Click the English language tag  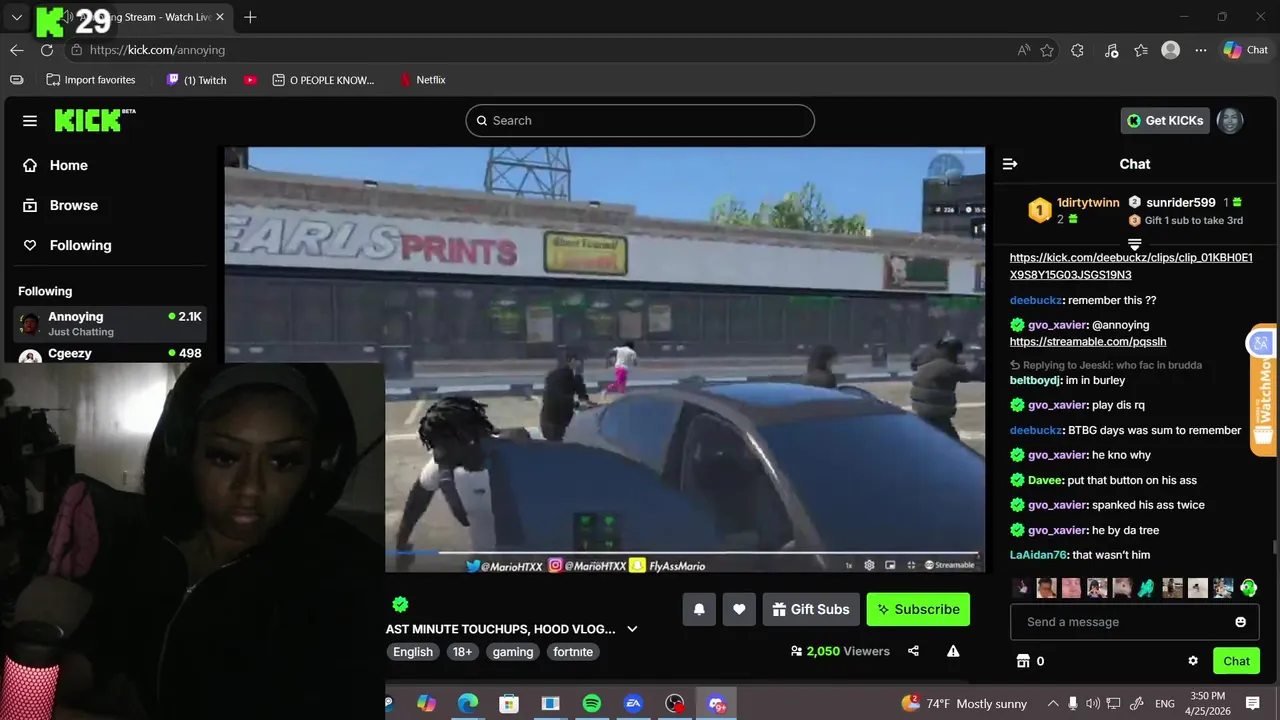[413, 652]
